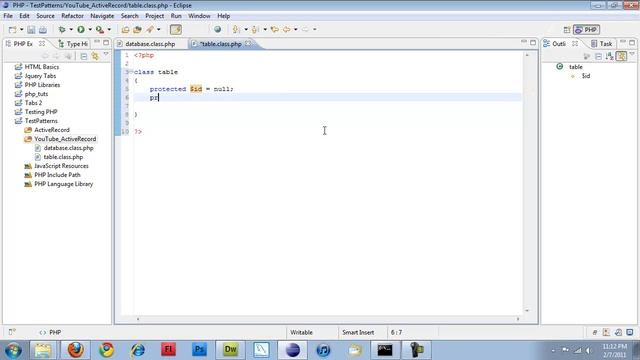Select the YouTube_ActiveRecord folder
Screen dimensions: 640x360
(65, 139)
